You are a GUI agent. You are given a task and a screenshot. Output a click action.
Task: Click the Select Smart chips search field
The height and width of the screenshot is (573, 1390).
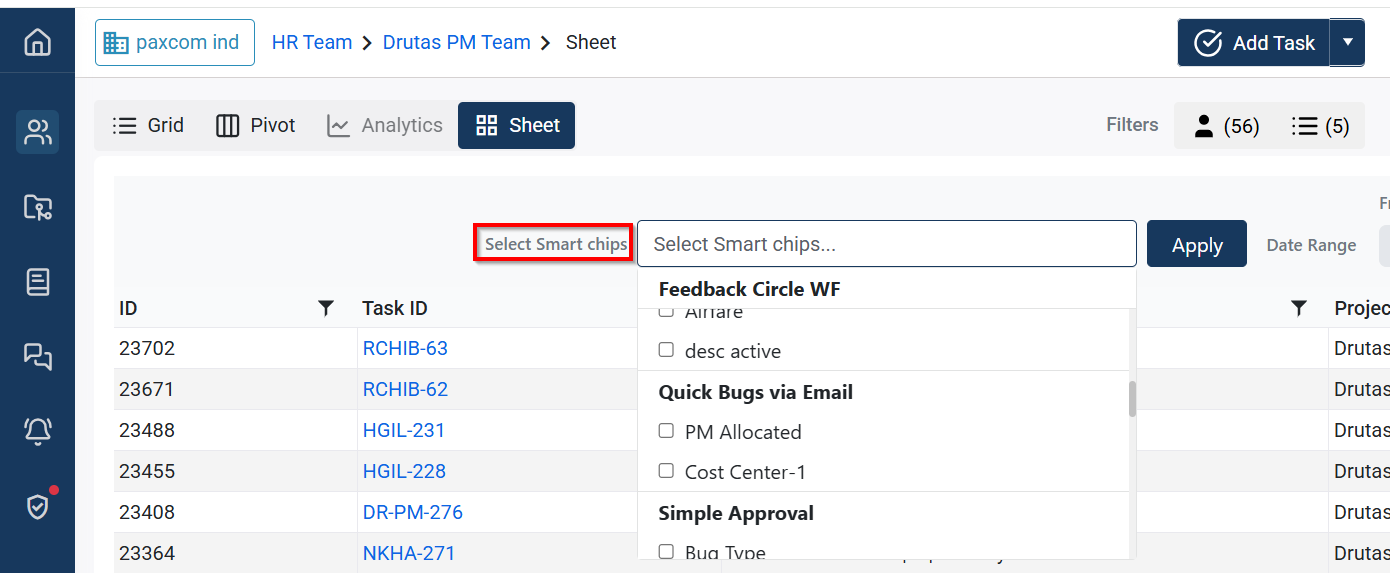click(x=886, y=244)
